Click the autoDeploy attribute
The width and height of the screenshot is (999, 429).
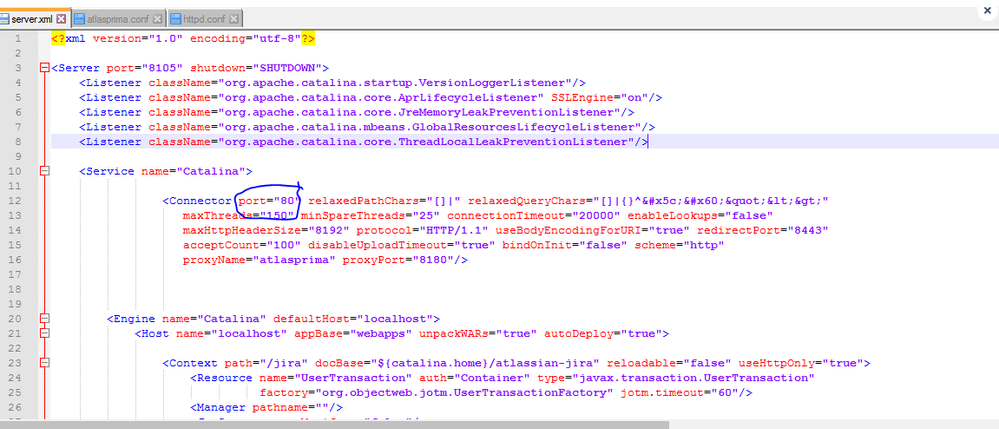pyautogui.click(x=580, y=333)
